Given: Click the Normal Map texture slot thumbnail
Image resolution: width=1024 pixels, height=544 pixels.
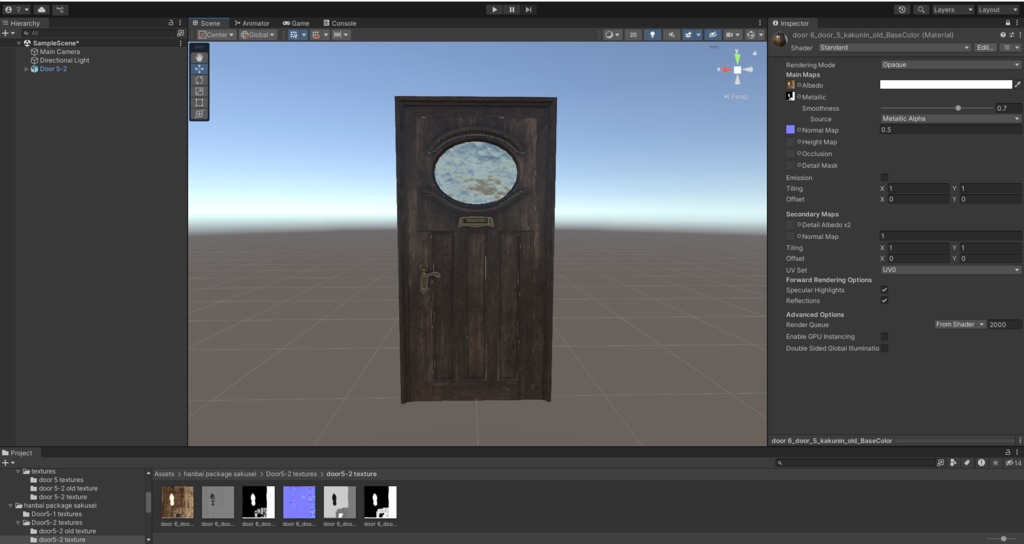Looking at the screenshot, I should (790, 130).
